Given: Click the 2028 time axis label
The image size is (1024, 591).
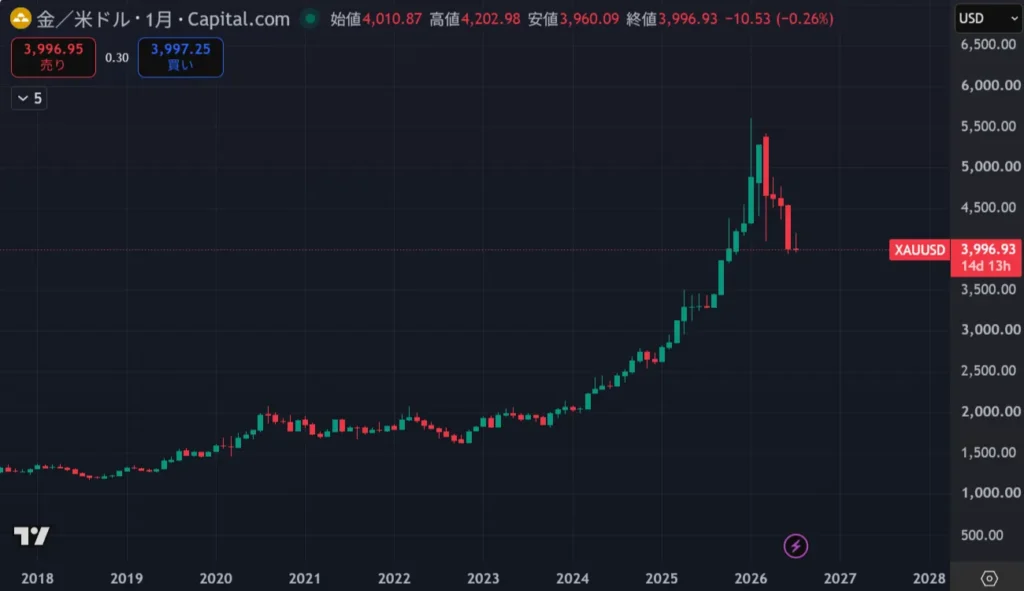Looking at the screenshot, I should point(929,579).
